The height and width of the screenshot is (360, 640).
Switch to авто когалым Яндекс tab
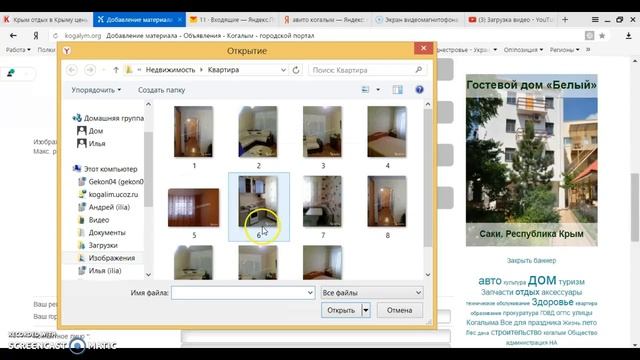pyautogui.click(x=326, y=20)
